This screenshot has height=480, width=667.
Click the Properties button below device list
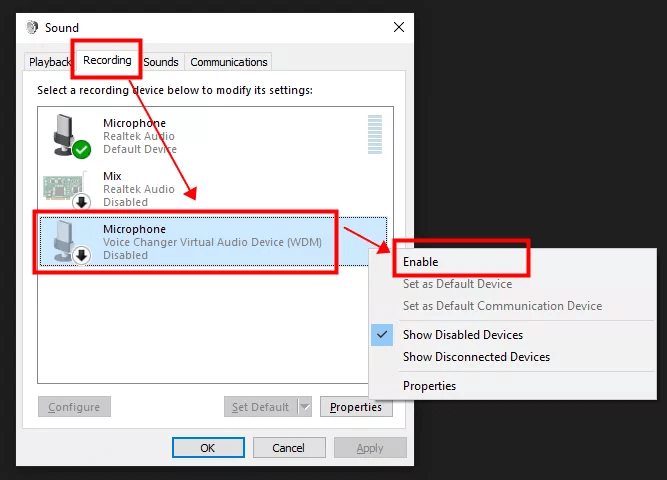(356, 407)
